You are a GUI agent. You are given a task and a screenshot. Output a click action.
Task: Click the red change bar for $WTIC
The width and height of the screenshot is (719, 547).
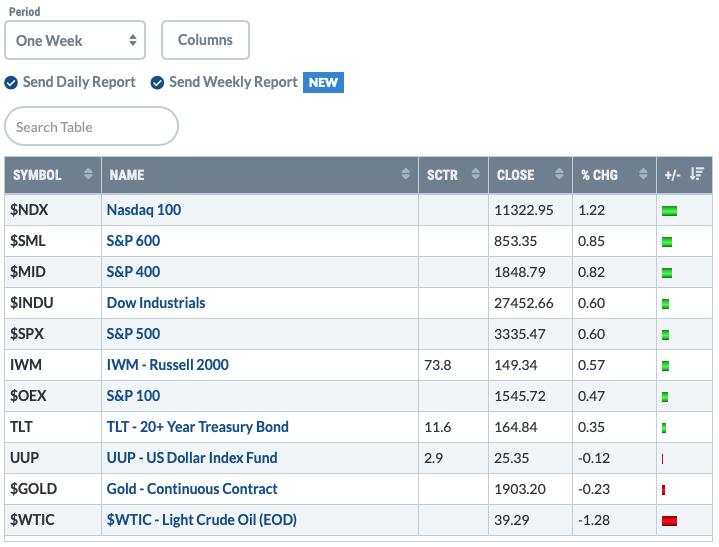[669, 521]
